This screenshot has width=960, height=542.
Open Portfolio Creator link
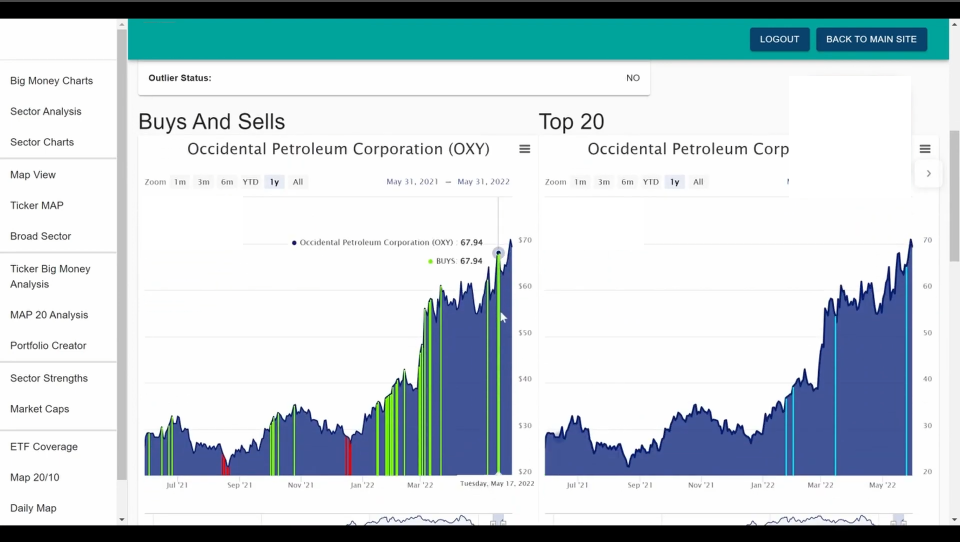pyautogui.click(x=48, y=345)
